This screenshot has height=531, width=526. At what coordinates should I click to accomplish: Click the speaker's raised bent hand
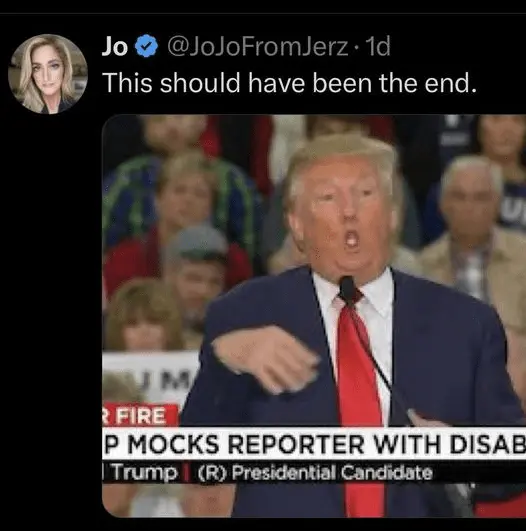[x=266, y=360]
